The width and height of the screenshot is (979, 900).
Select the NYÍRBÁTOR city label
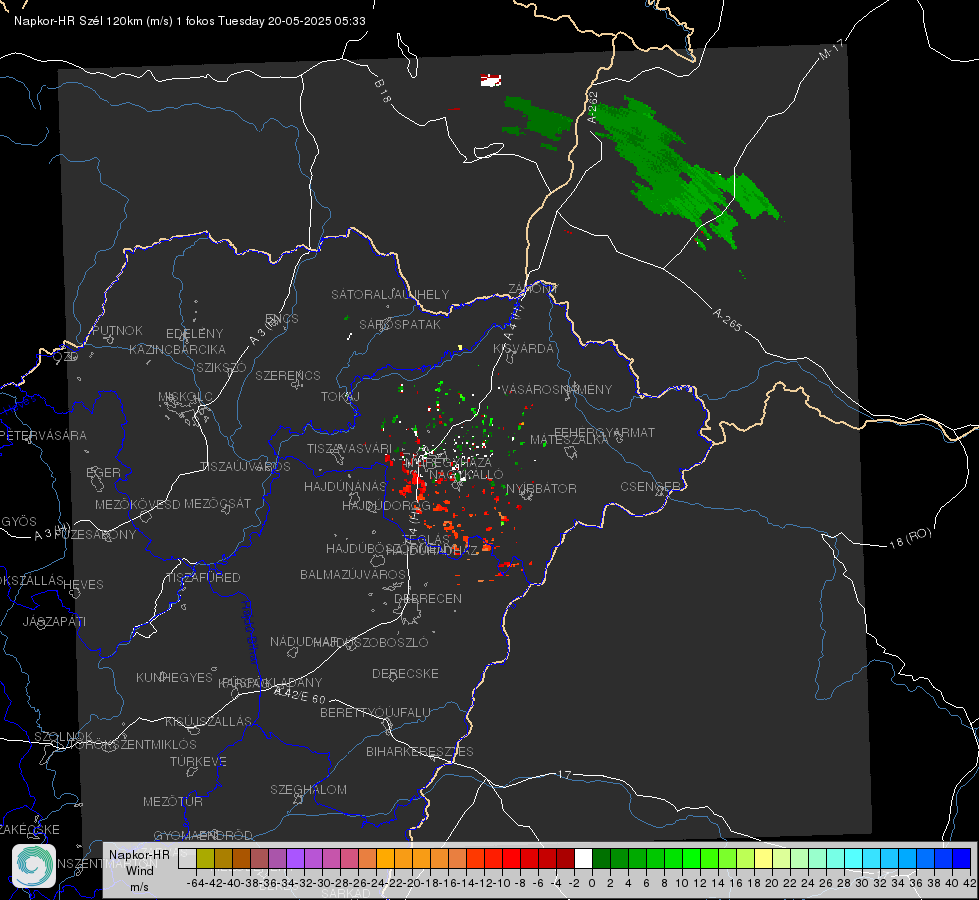pos(541,488)
